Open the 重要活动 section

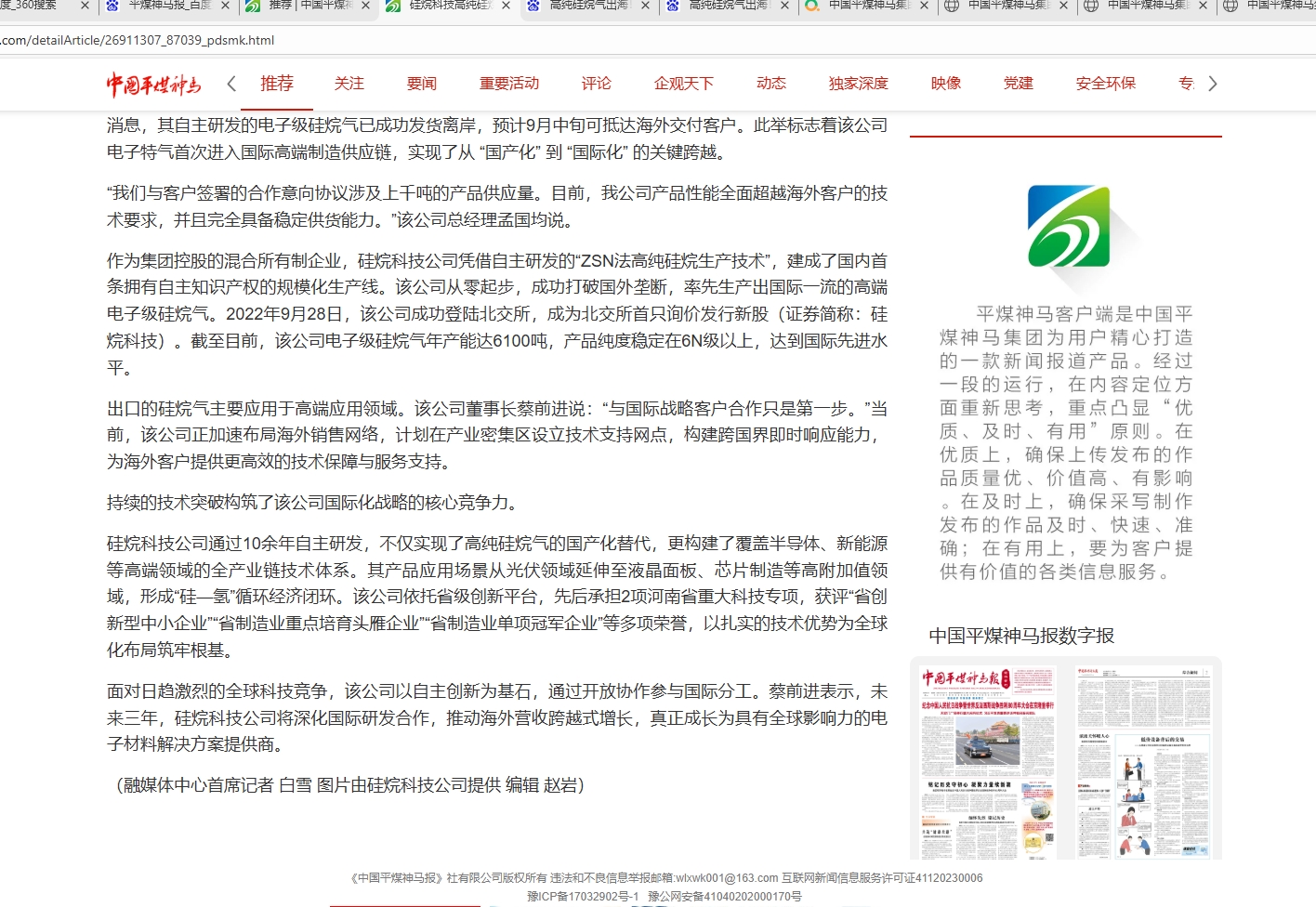[x=509, y=84]
